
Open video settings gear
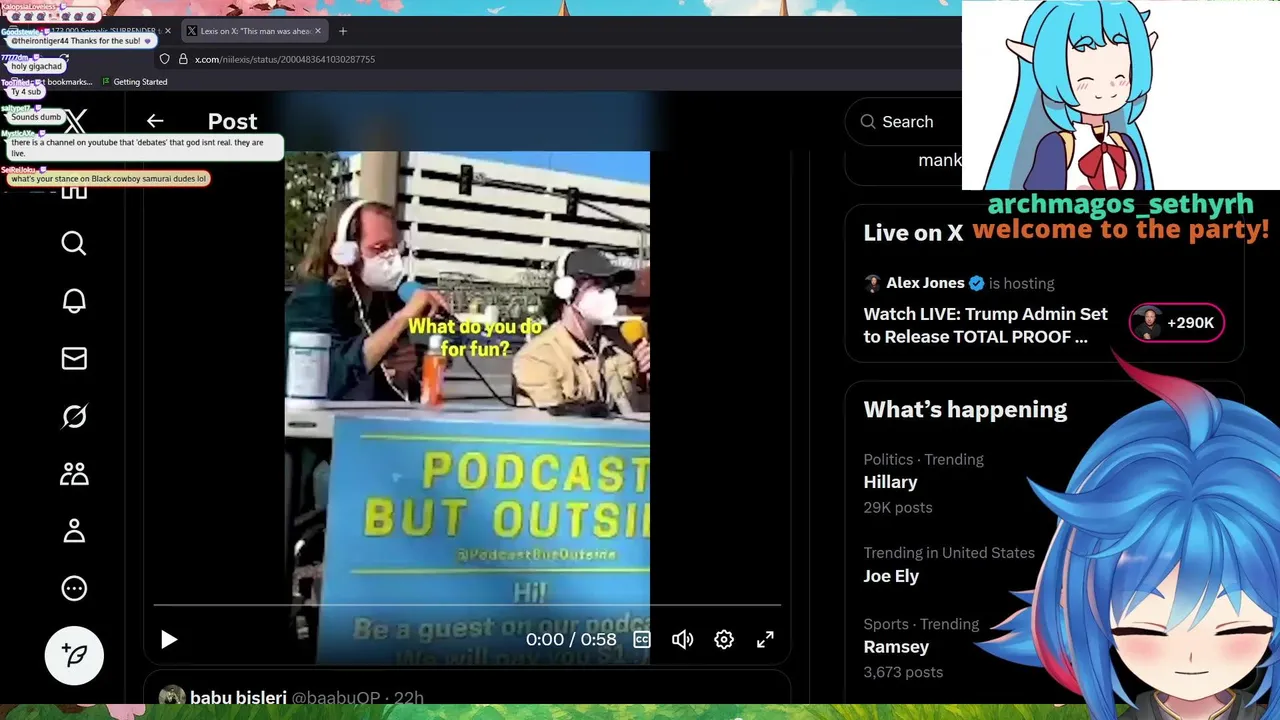(x=724, y=640)
